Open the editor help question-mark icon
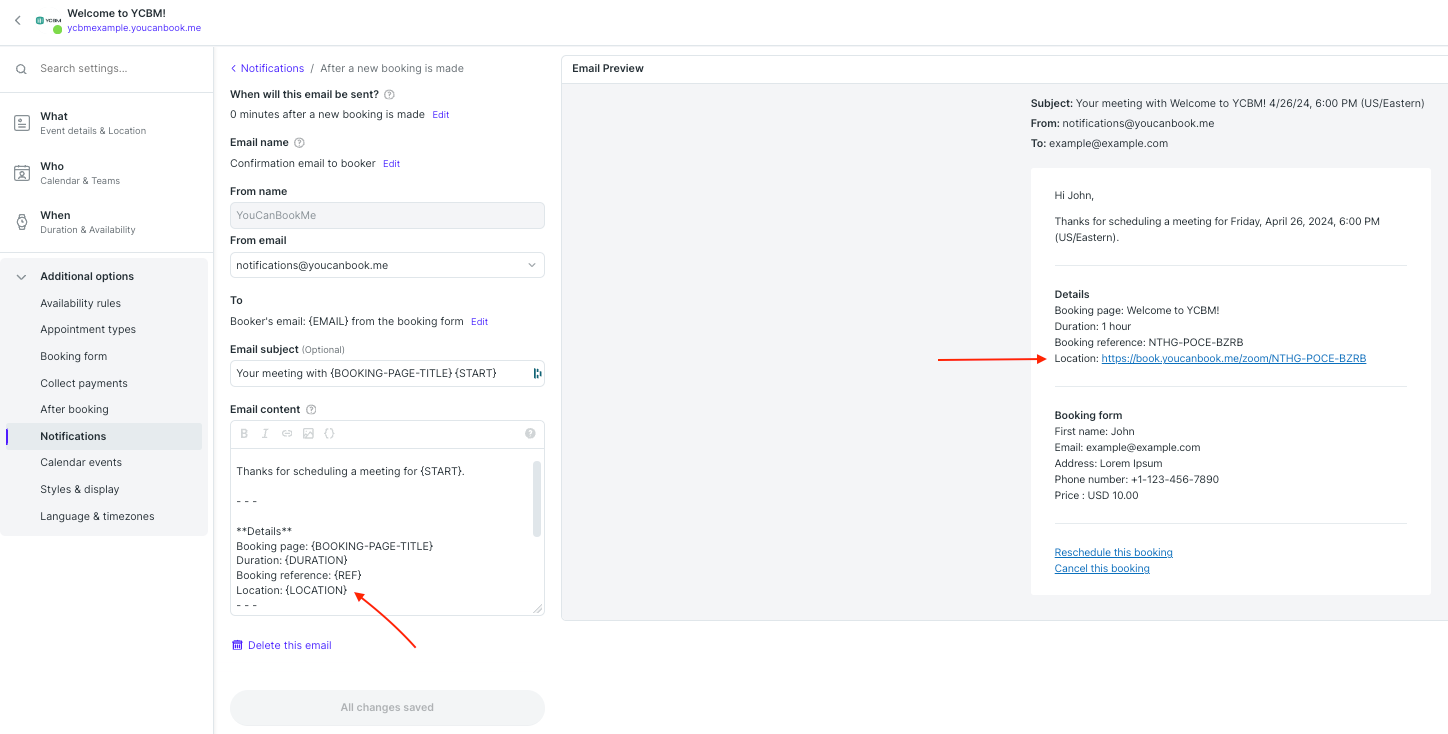Image resolution: width=1448 pixels, height=734 pixels. point(530,434)
